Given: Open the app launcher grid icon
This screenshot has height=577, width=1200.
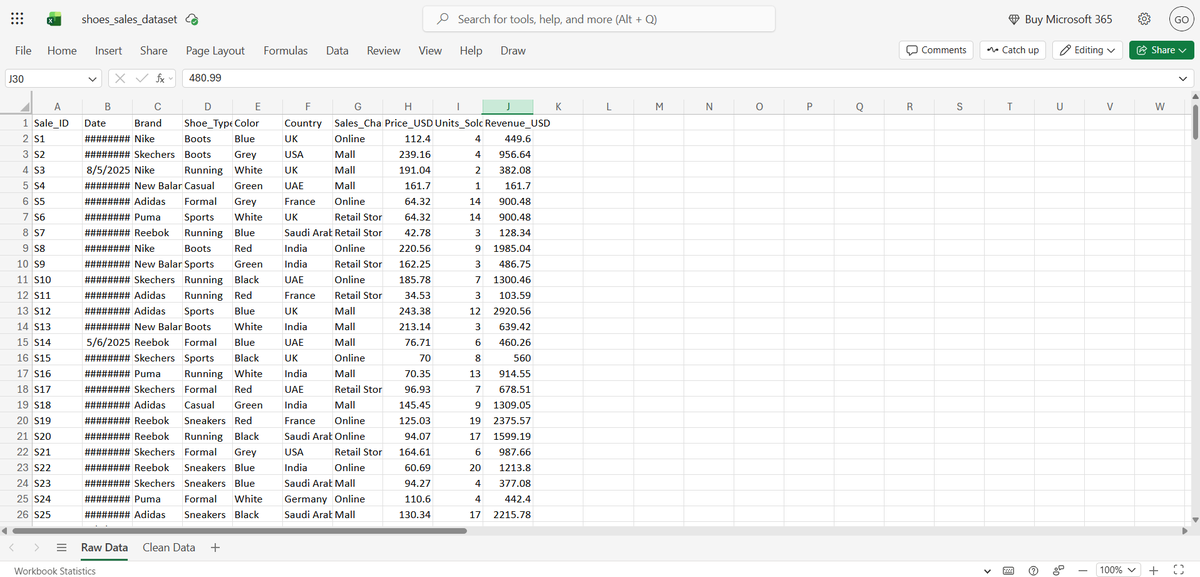Looking at the screenshot, I should point(18,19).
